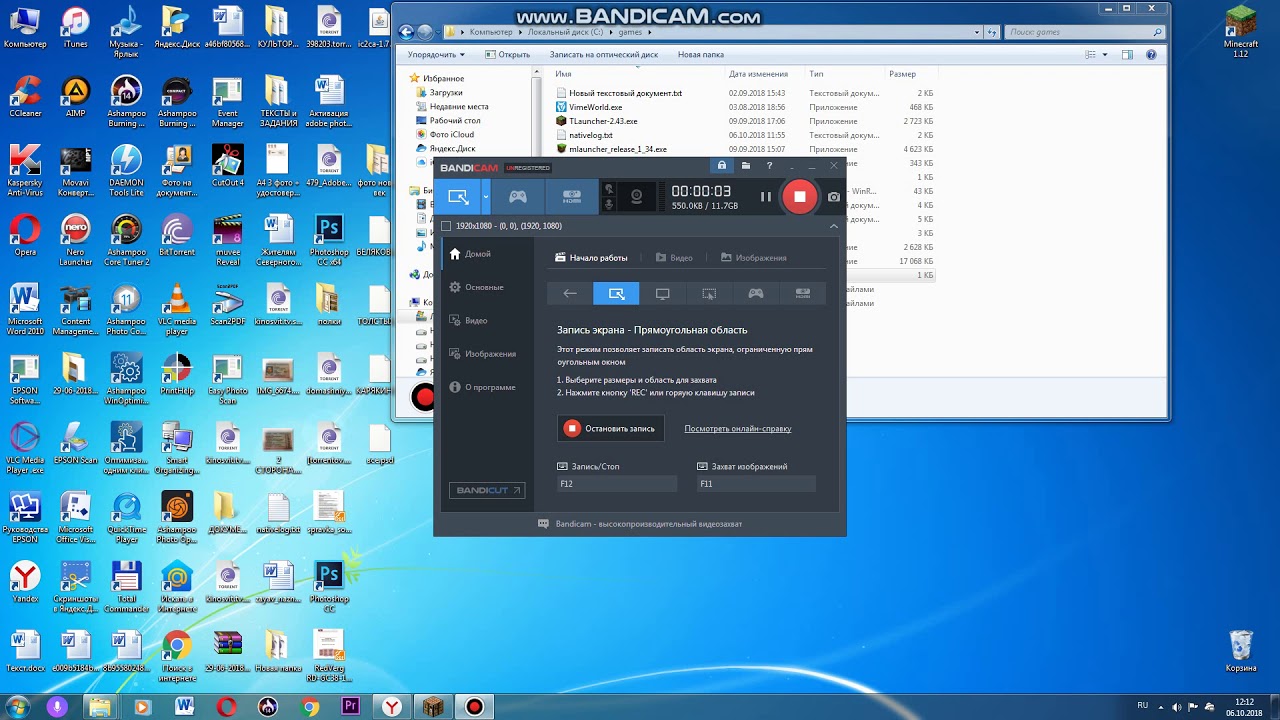This screenshot has width=1280, height=720.
Task: Select the CCleaner desktop shortcut
Action: pos(25,97)
